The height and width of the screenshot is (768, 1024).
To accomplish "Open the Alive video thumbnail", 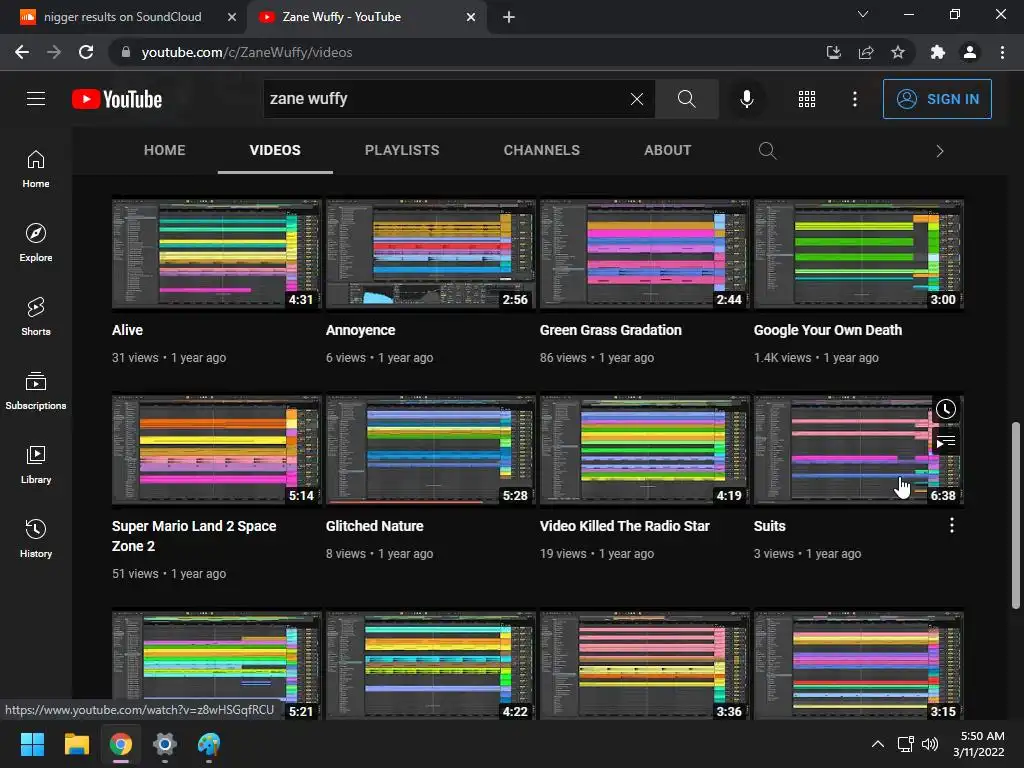I will click(216, 253).
